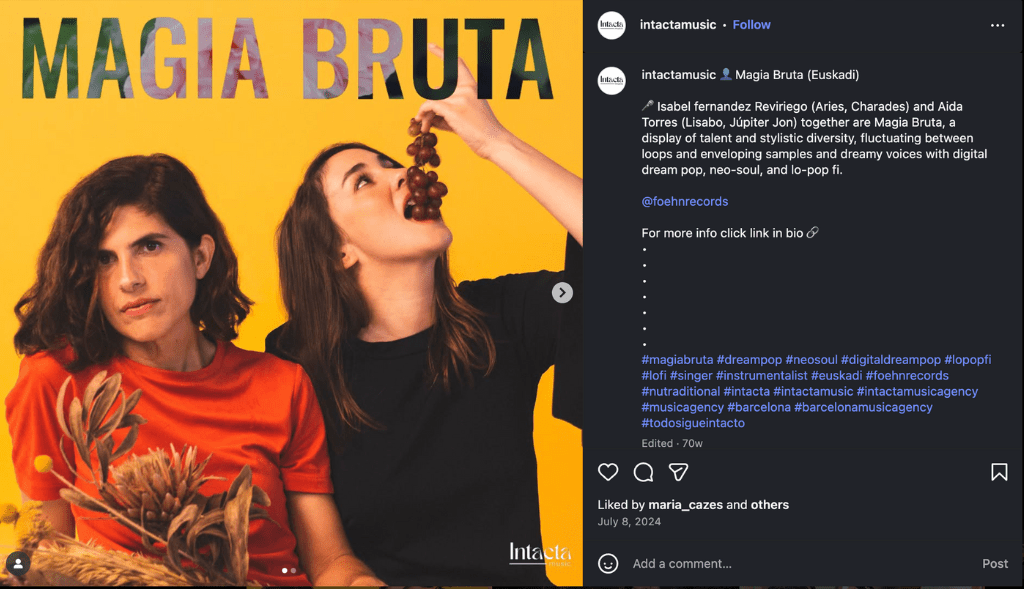Select the second carousel dot indicator
1024x589 pixels.
[x=293, y=571]
